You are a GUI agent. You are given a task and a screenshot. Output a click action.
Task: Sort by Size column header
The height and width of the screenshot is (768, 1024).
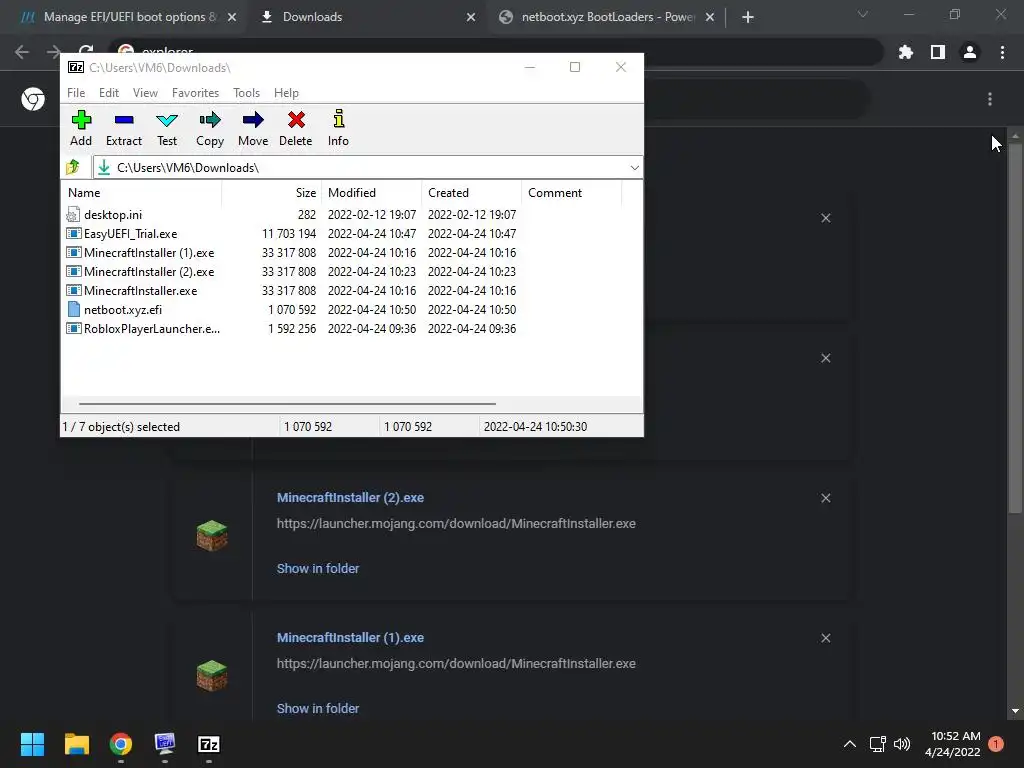tap(271, 193)
